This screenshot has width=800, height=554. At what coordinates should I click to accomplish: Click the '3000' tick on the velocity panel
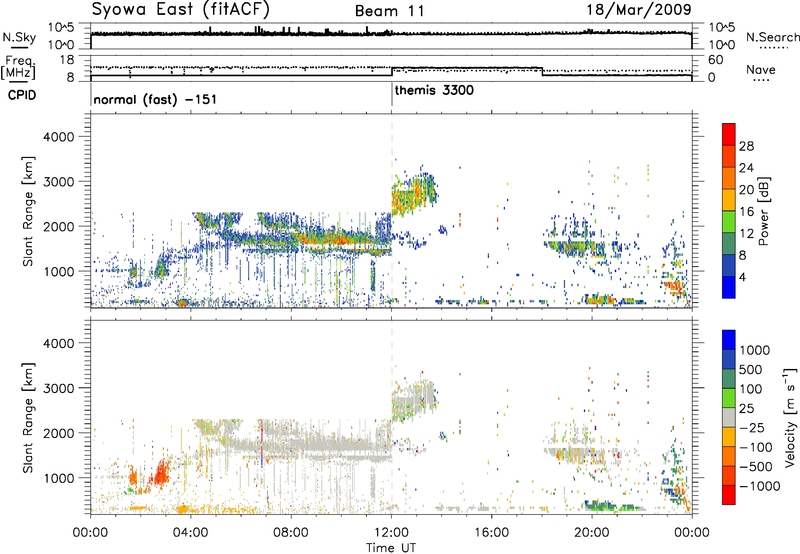tap(59, 388)
